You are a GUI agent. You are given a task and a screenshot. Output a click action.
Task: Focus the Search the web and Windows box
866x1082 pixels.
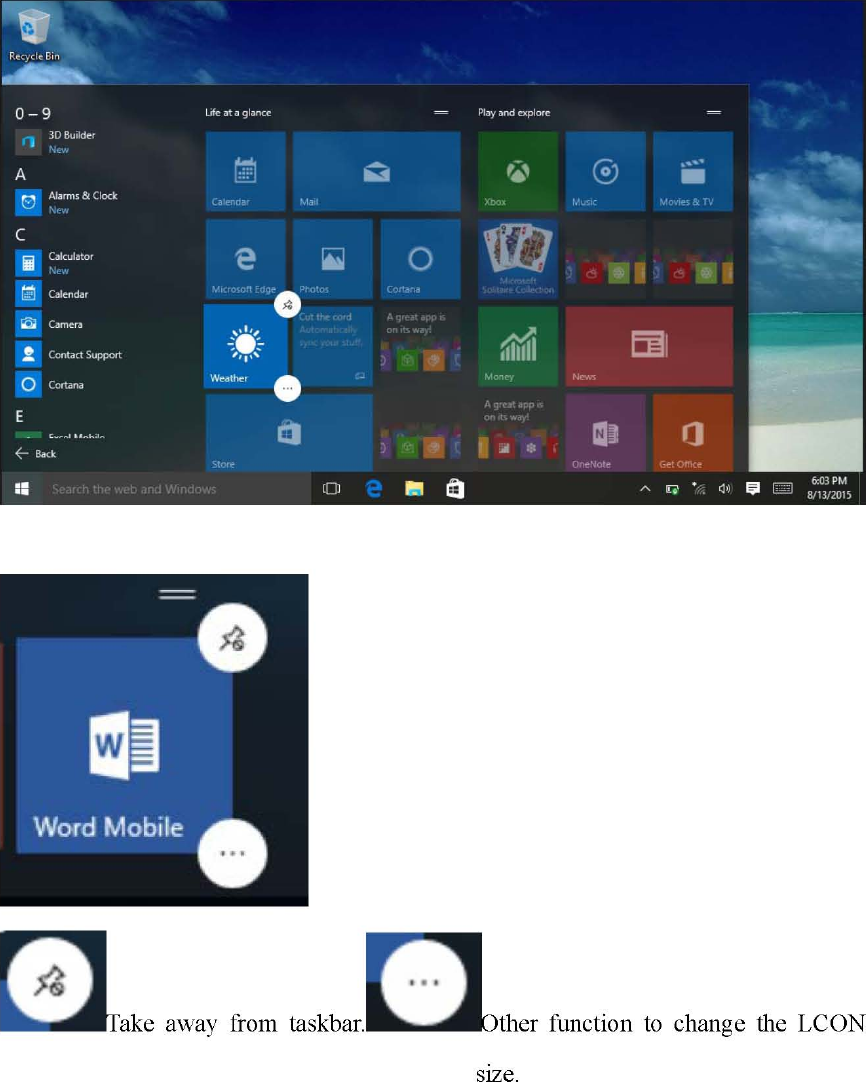pos(177,489)
